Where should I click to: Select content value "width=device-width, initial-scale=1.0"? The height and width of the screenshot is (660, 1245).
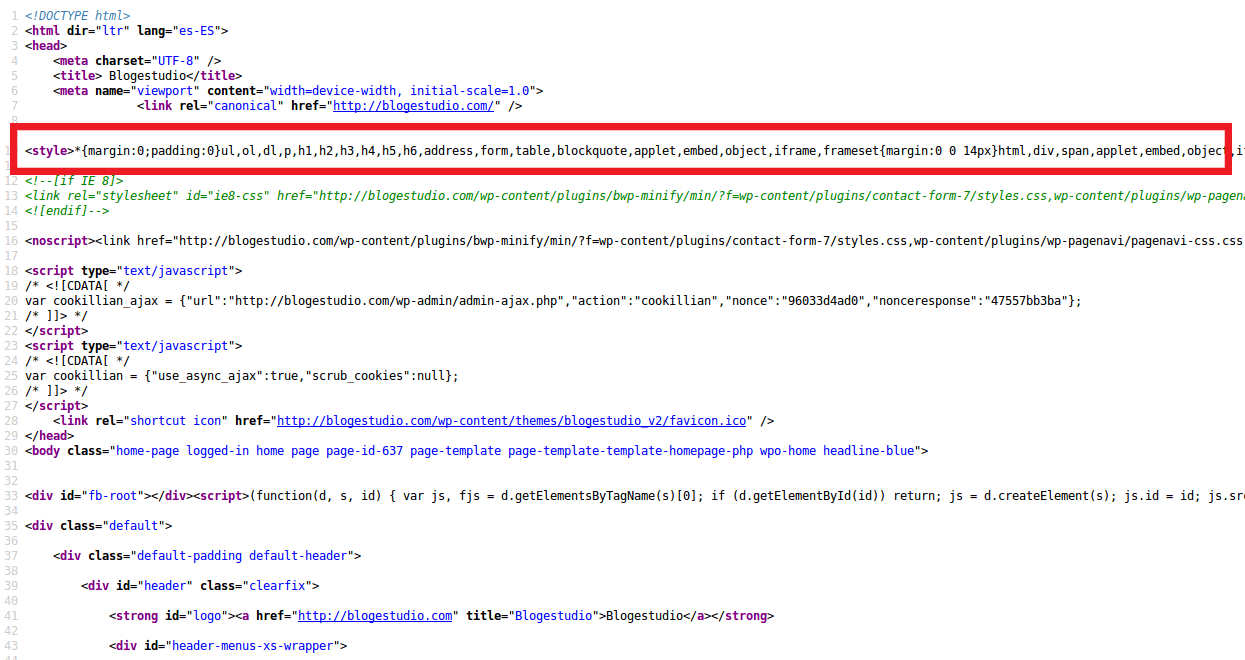pyautogui.click(x=399, y=90)
